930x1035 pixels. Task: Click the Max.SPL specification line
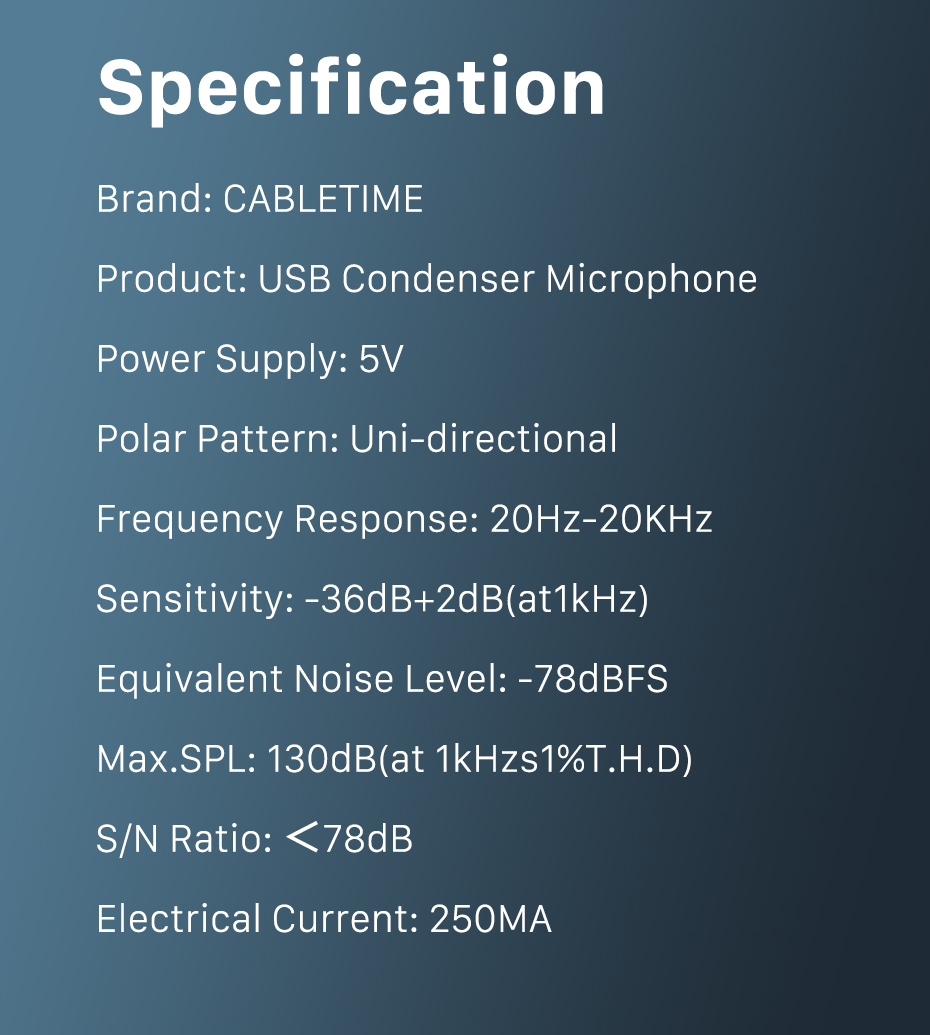coord(395,760)
